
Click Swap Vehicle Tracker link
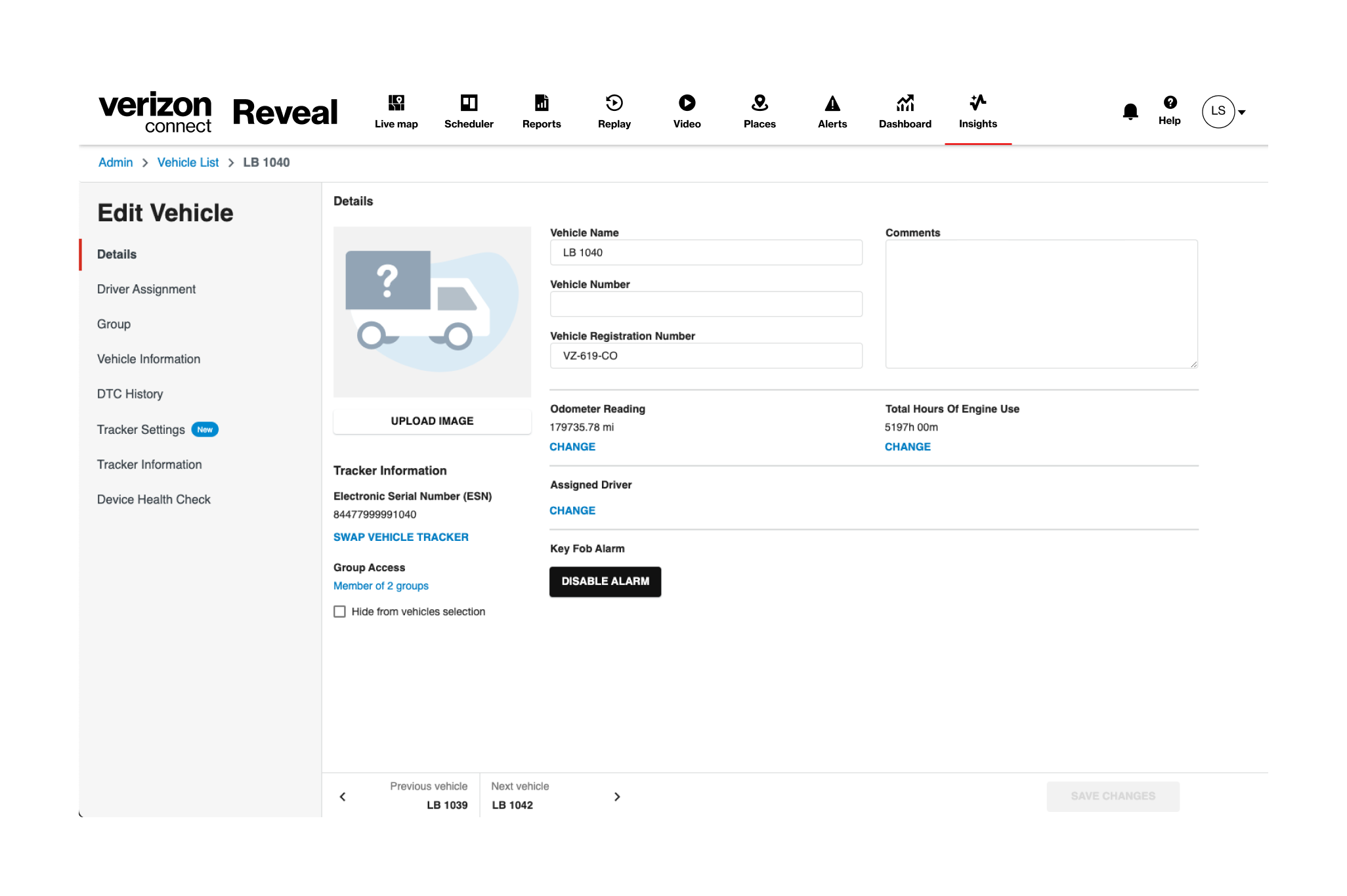pos(401,536)
